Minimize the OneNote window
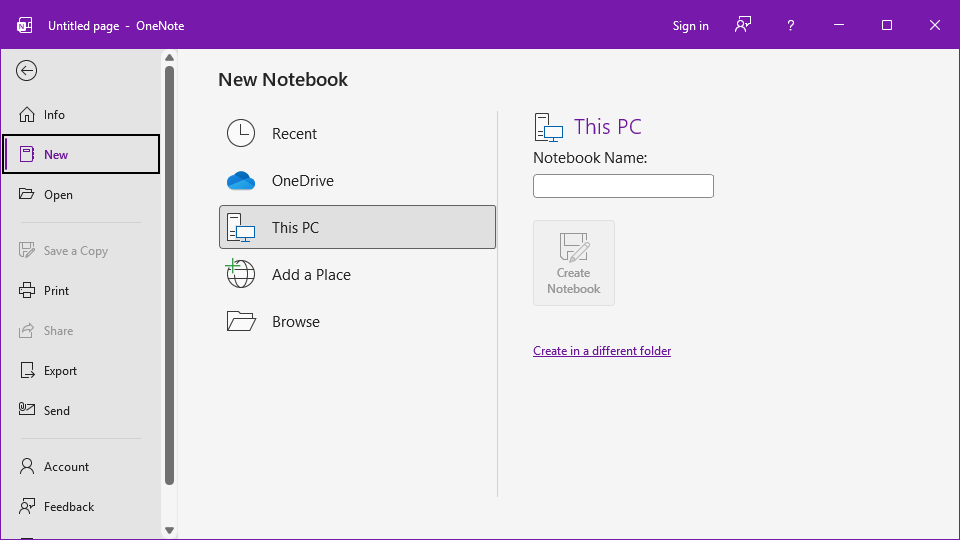This screenshot has height=540, width=960. coord(839,25)
